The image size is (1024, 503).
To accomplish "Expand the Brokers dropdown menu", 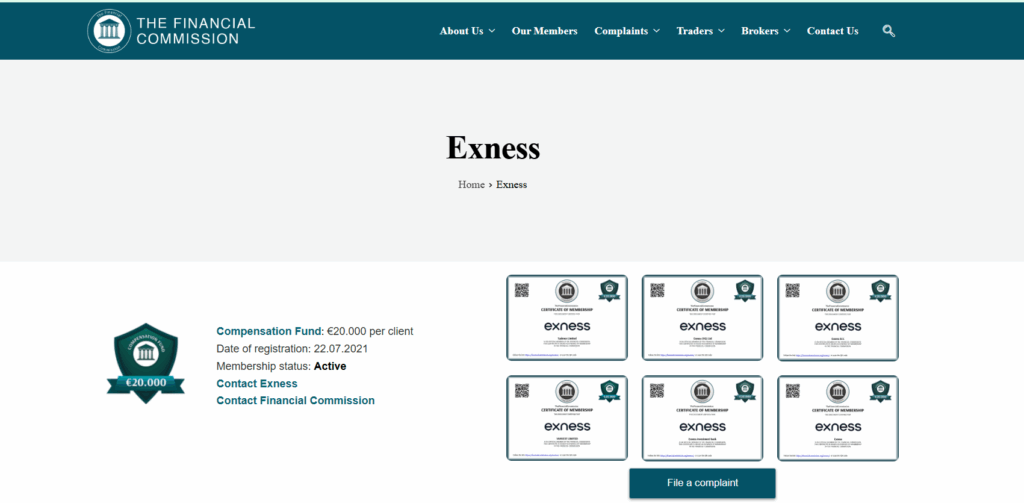I will pos(765,31).
